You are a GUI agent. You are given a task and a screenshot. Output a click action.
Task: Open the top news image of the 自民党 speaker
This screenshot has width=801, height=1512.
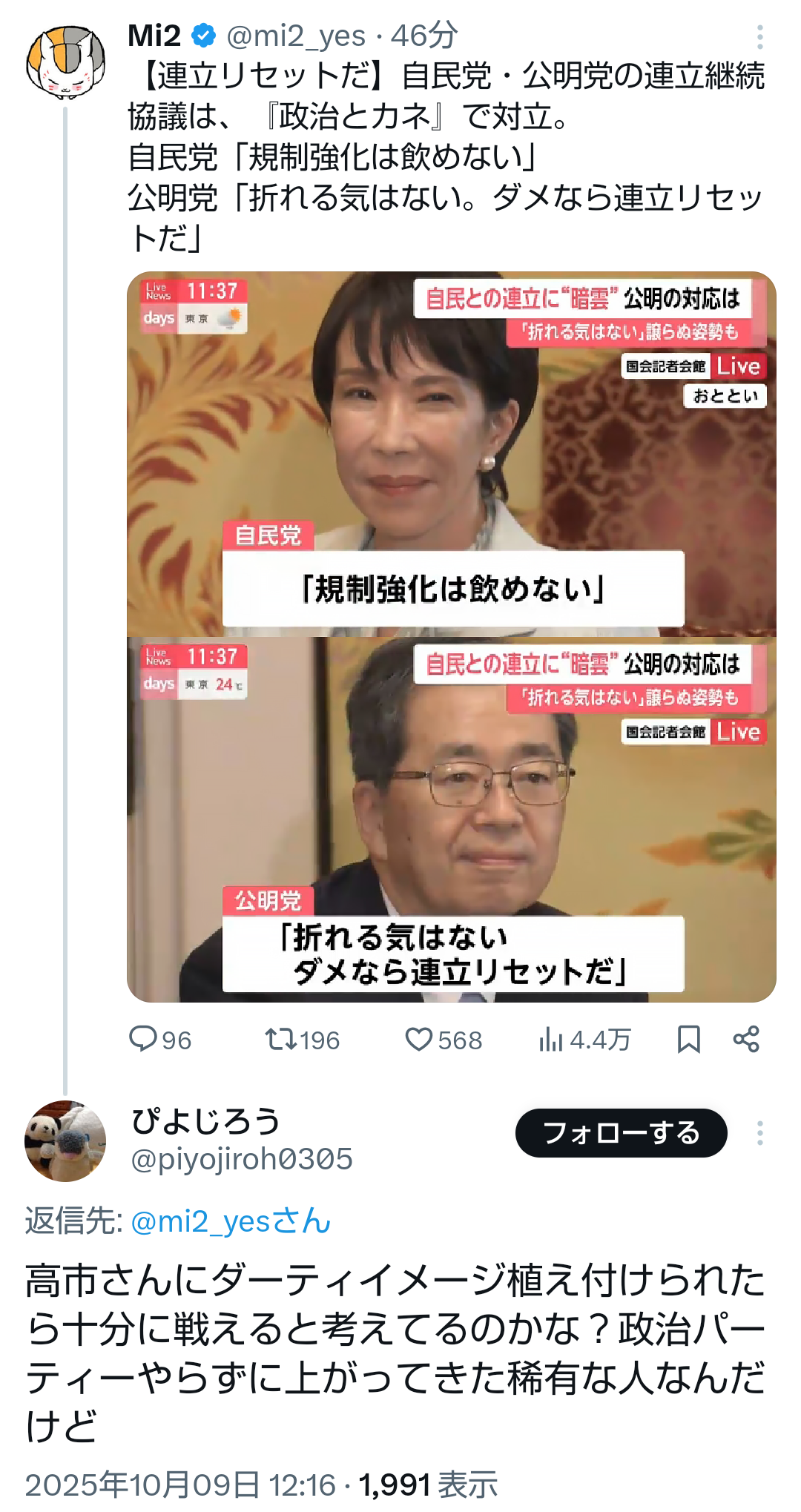(x=451, y=454)
